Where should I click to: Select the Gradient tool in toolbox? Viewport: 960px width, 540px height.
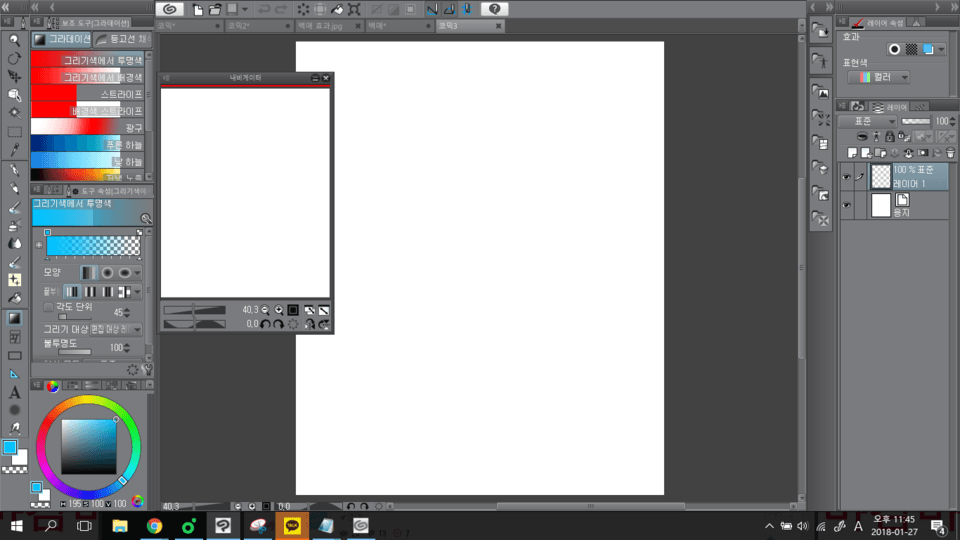click(14, 318)
